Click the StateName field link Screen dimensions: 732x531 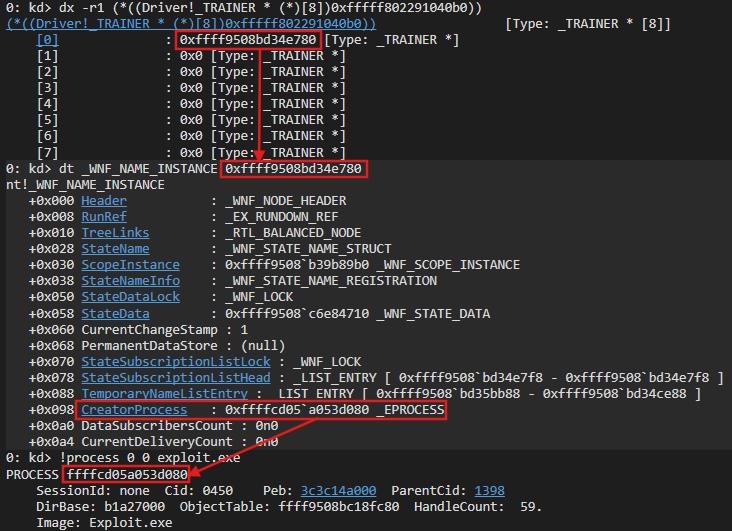[115, 249]
